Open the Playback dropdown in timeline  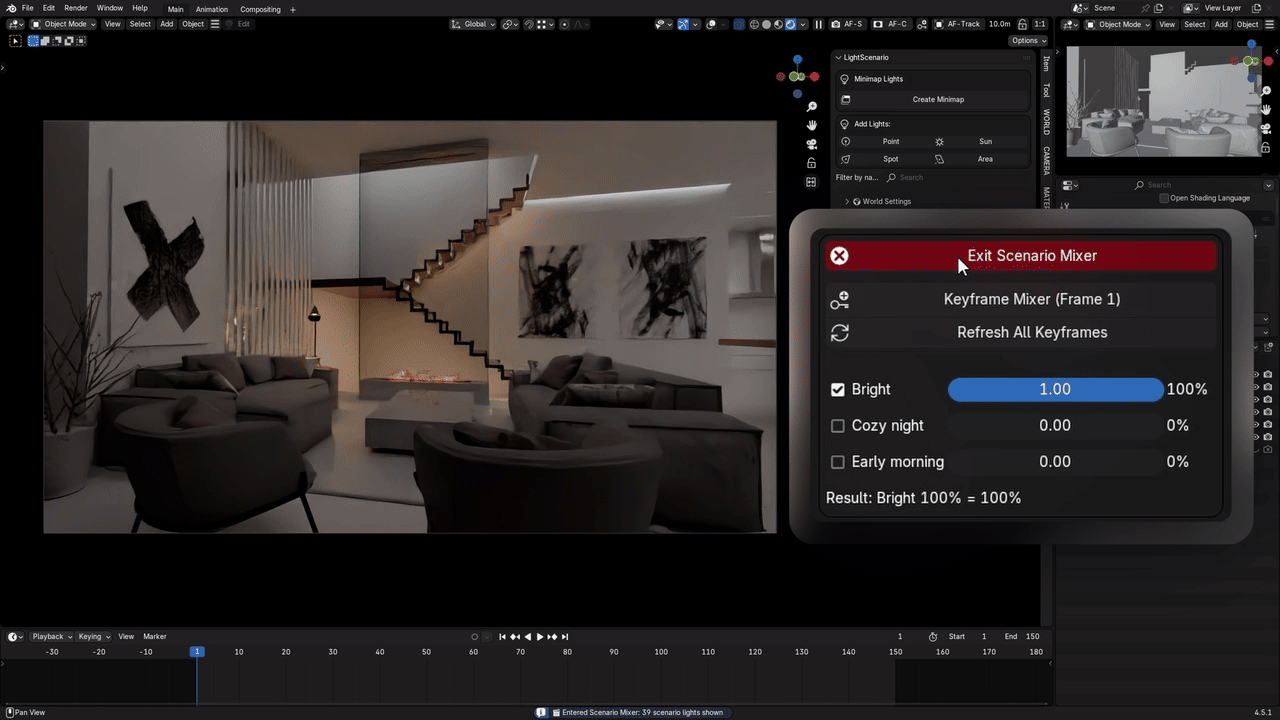pos(51,637)
